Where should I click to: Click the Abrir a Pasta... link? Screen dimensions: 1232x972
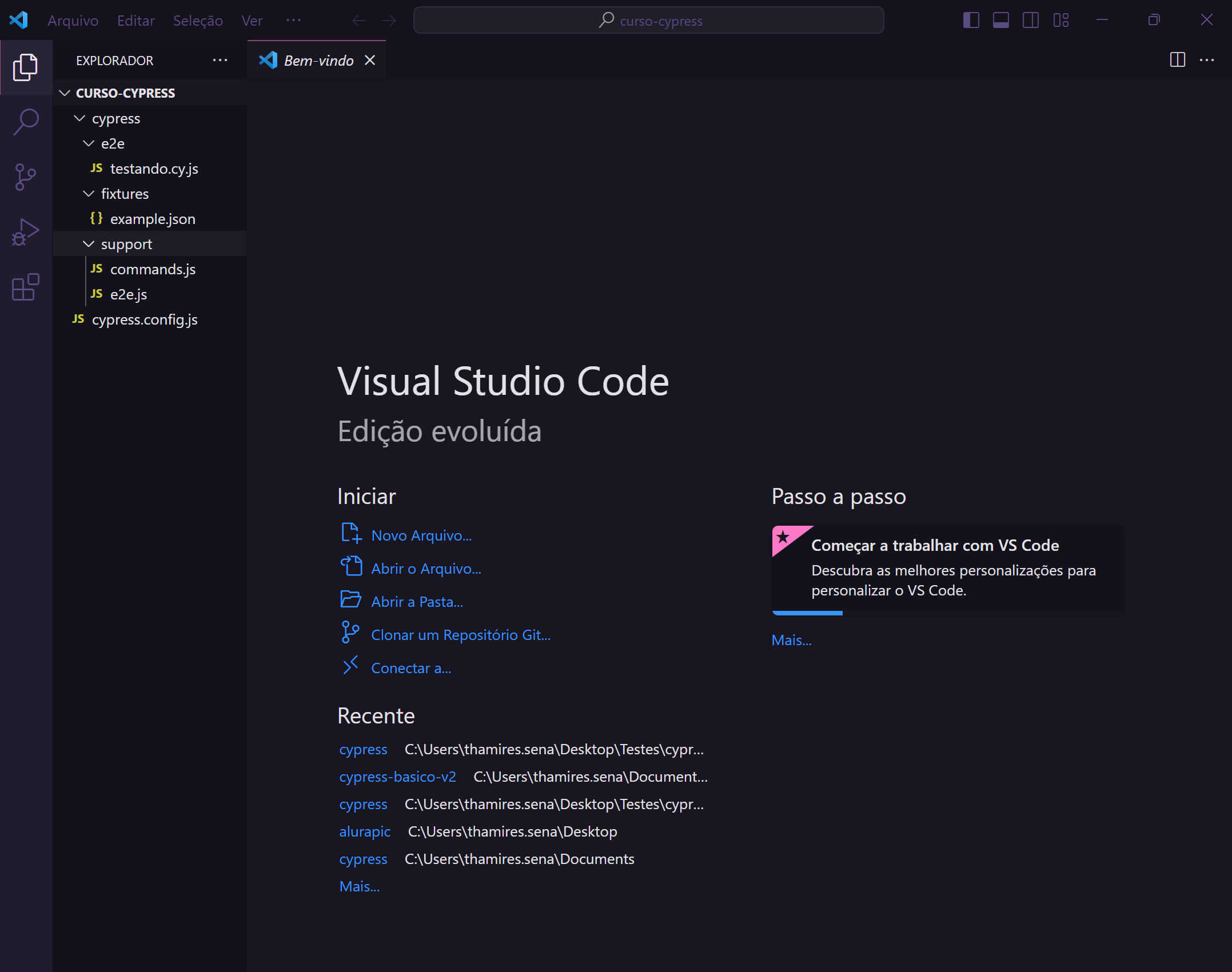(417, 602)
